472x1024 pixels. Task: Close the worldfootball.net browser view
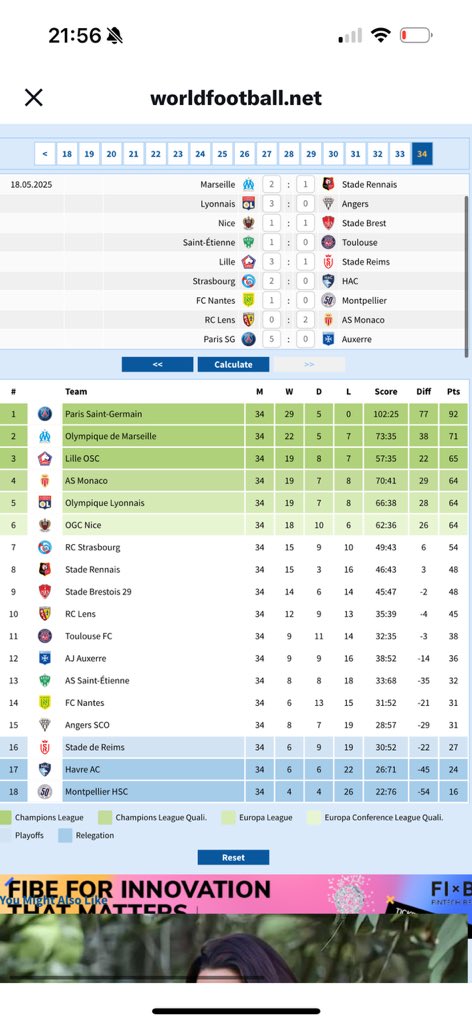[x=33, y=98]
